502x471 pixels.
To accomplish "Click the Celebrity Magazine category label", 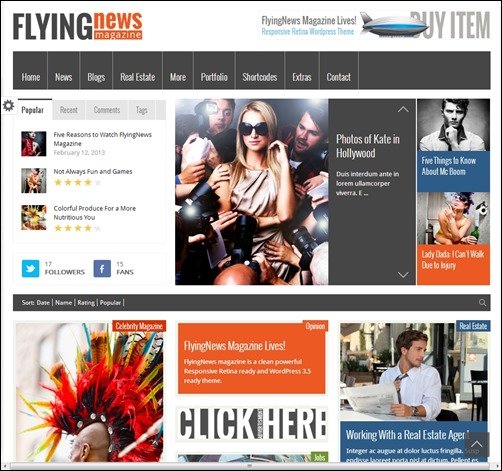I will point(139,326).
